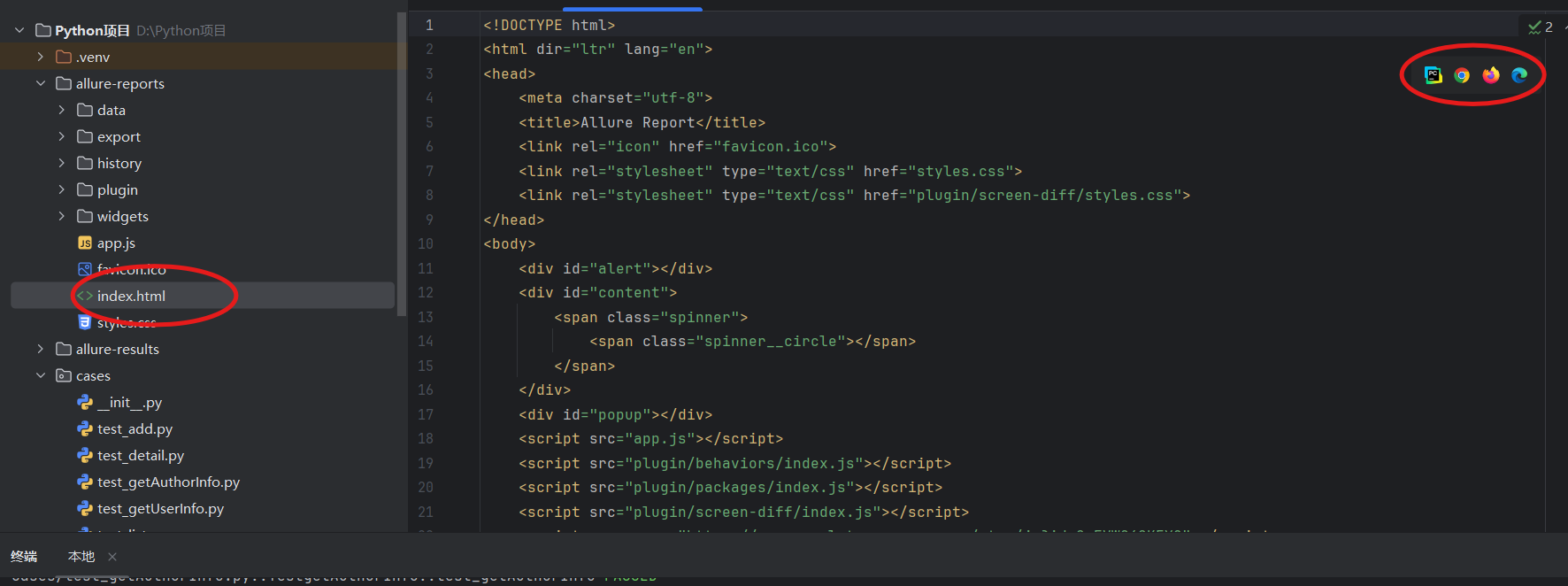The image size is (1568, 586).
Task: Click the project tree vertical scrollbar
Action: tap(402, 164)
